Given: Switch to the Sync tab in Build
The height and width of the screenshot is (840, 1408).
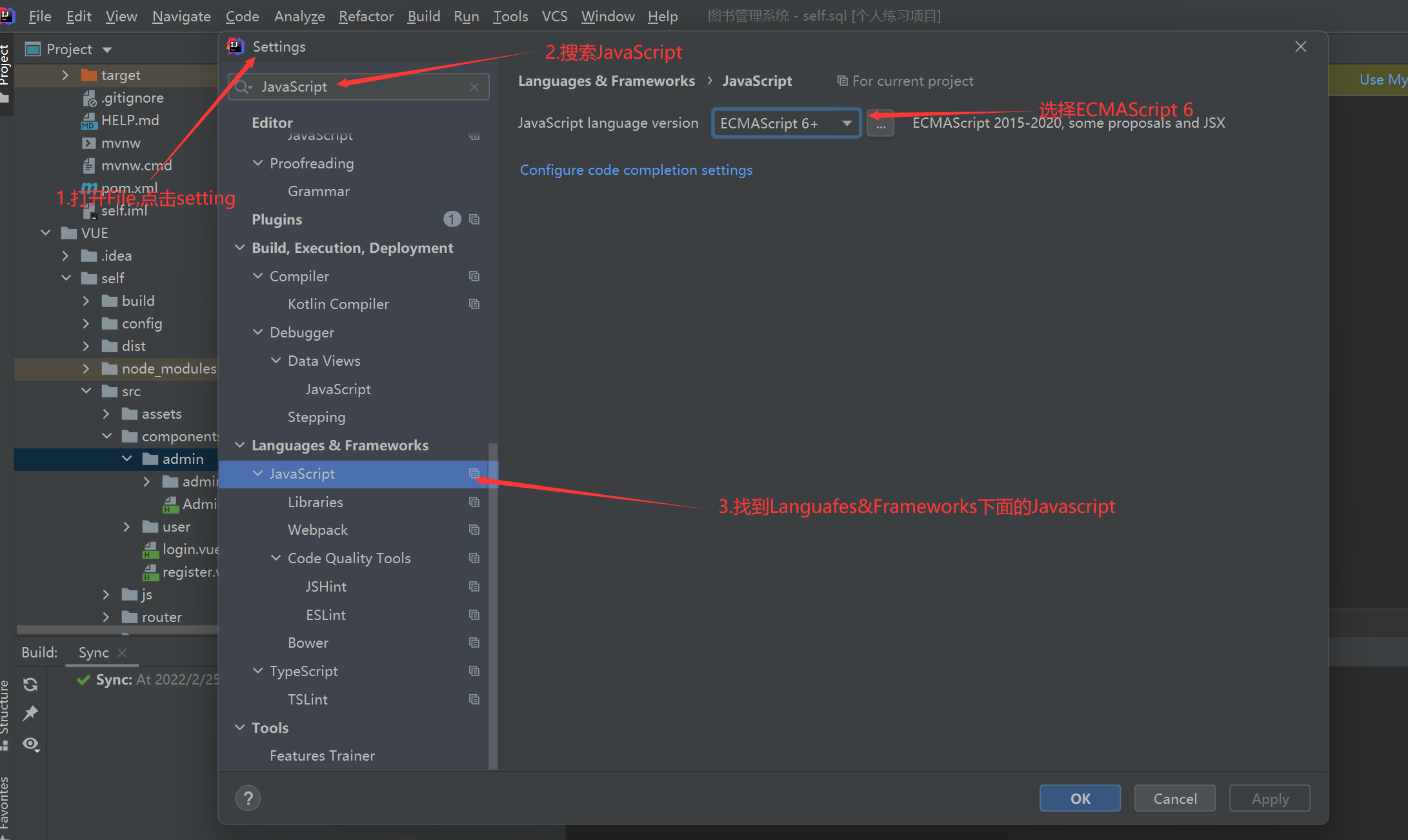Looking at the screenshot, I should pos(94,653).
